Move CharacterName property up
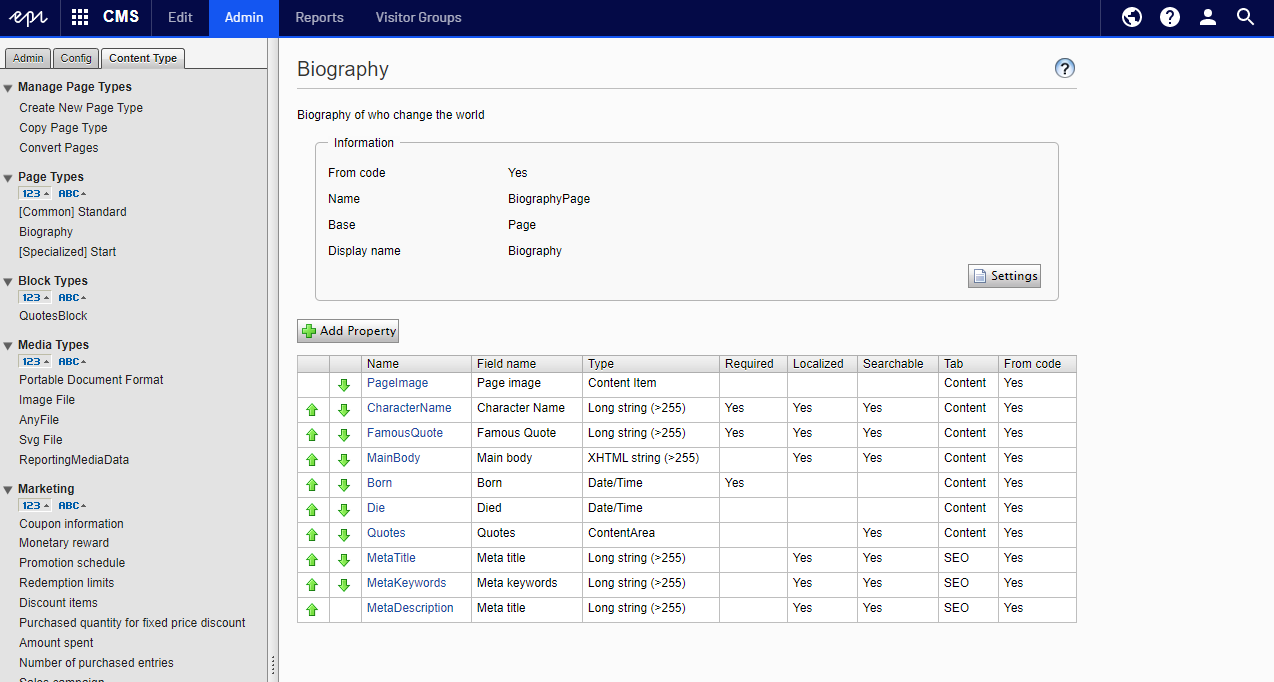 311,410
